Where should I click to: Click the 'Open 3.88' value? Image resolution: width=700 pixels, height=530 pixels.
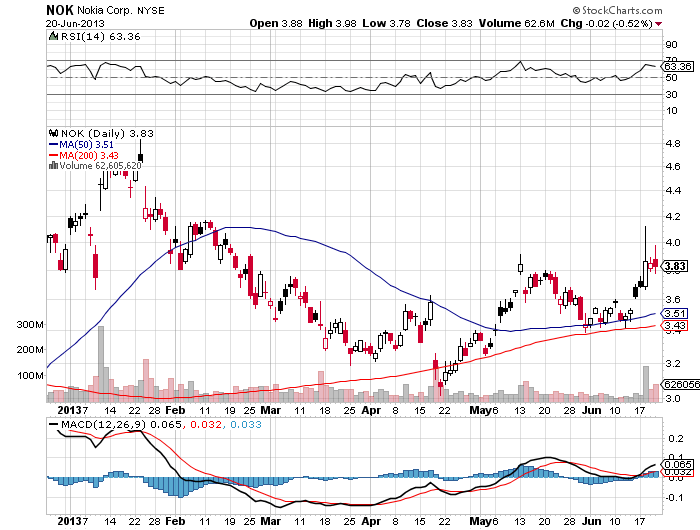[x=275, y=24]
